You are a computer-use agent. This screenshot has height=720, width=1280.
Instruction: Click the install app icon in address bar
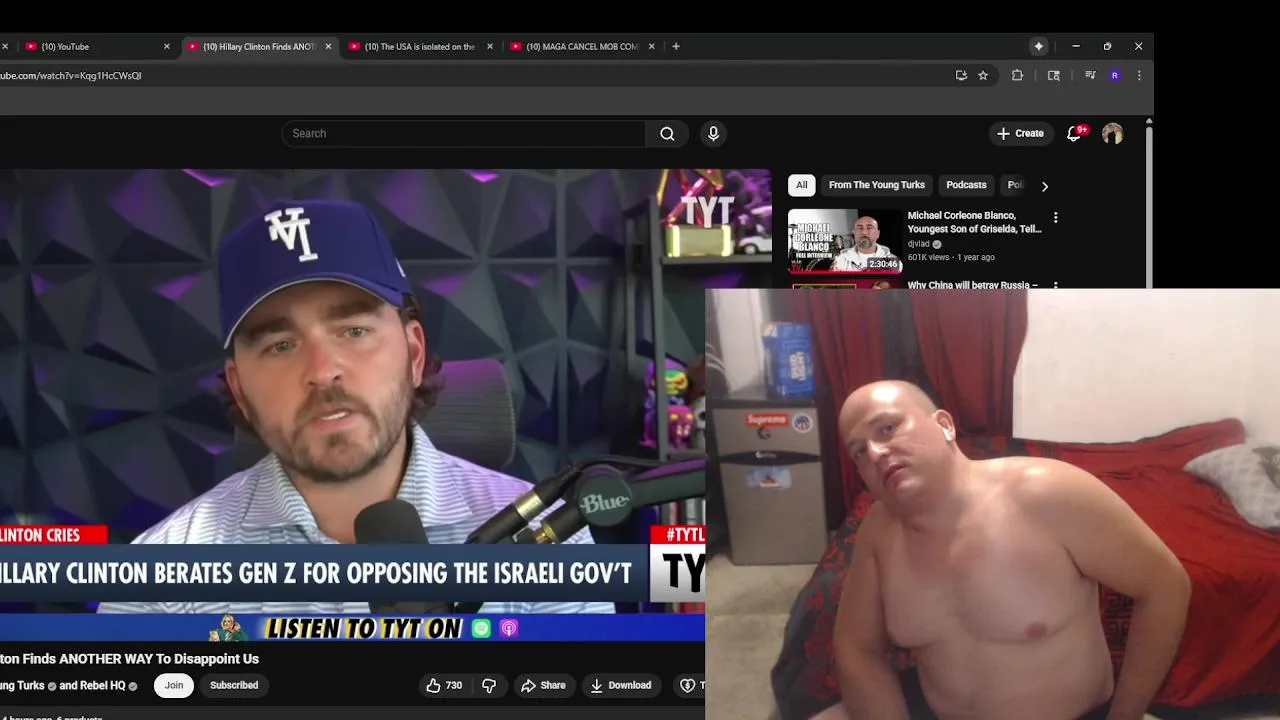(x=961, y=75)
